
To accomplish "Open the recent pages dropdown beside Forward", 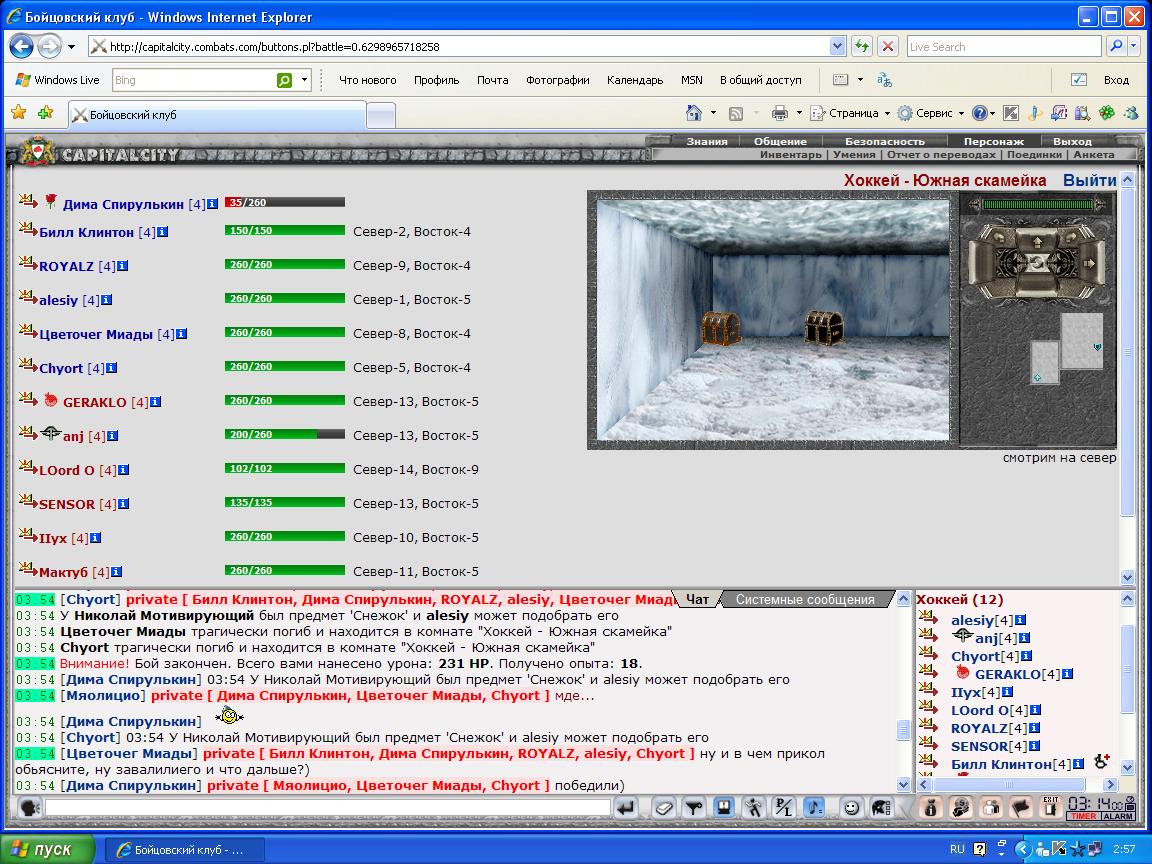I will pos(71,47).
